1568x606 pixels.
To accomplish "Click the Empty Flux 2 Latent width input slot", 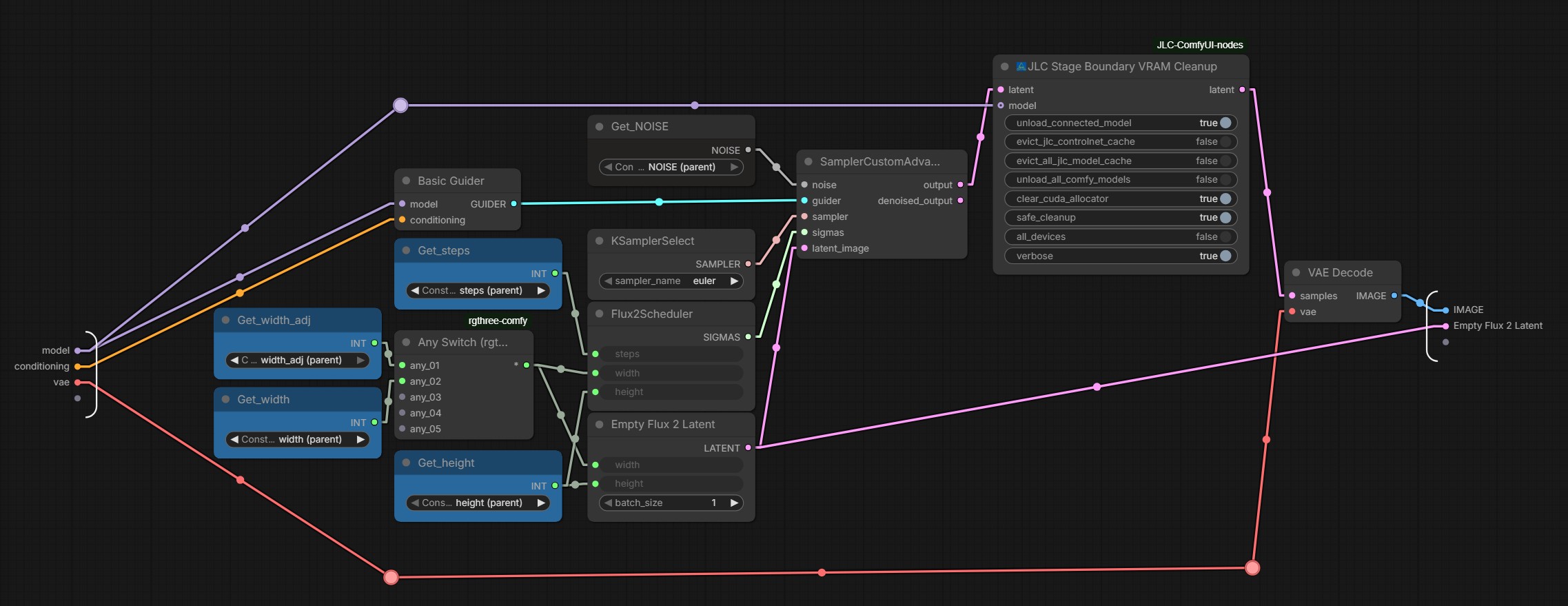I will 595,465.
